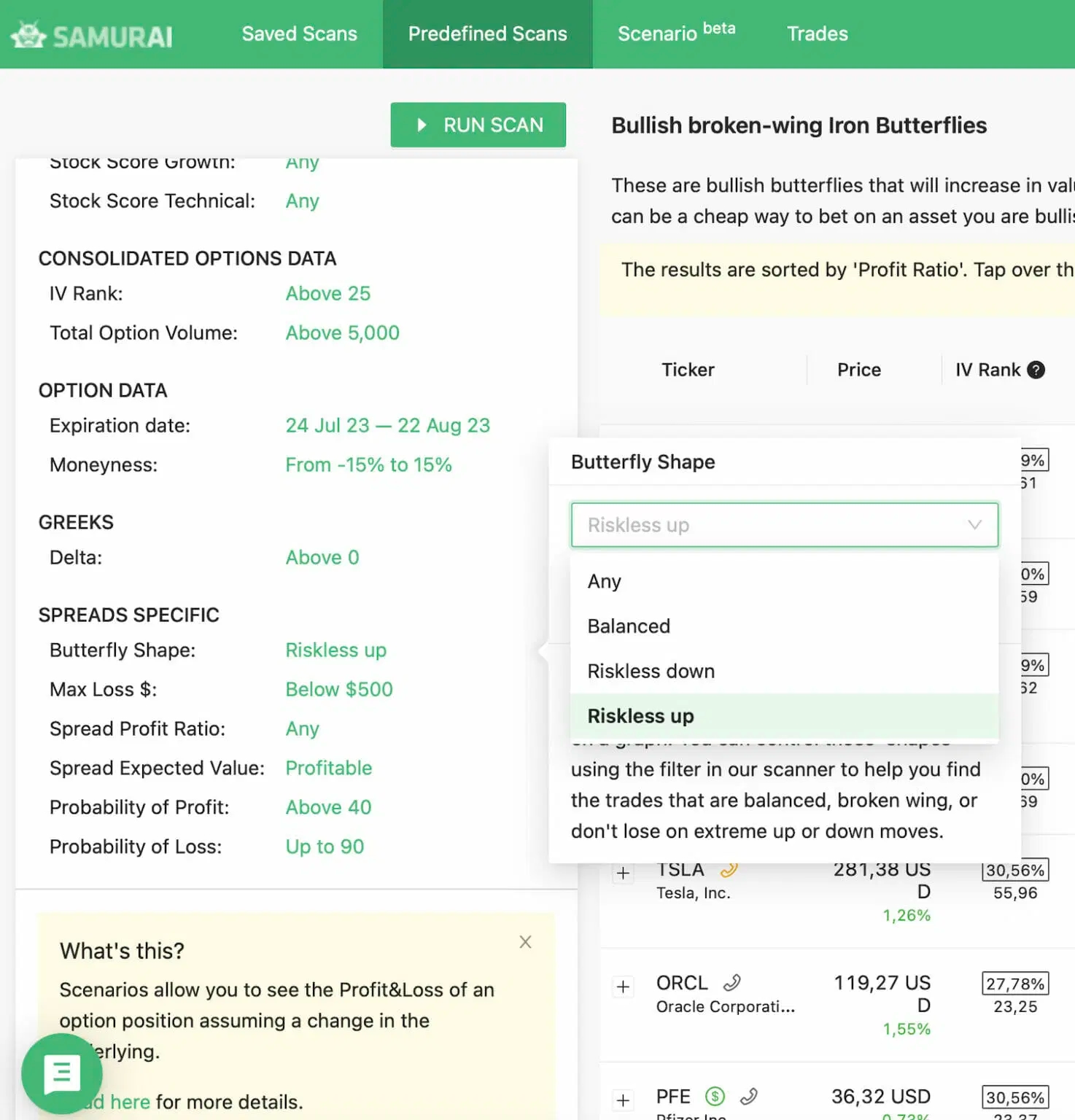Image resolution: width=1075 pixels, height=1120 pixels.
Task: Click the link icon next to PFE
Action: click(748, 1096)
